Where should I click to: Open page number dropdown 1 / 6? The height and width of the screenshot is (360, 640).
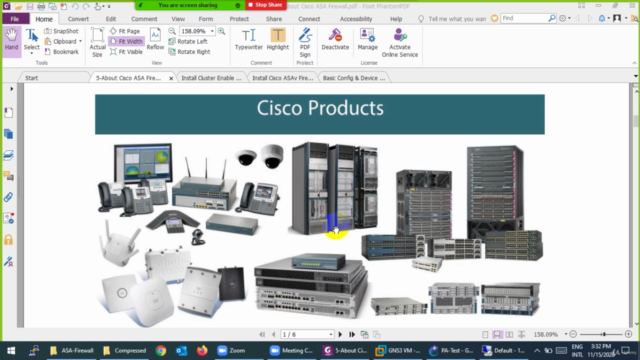coord(331,334)
